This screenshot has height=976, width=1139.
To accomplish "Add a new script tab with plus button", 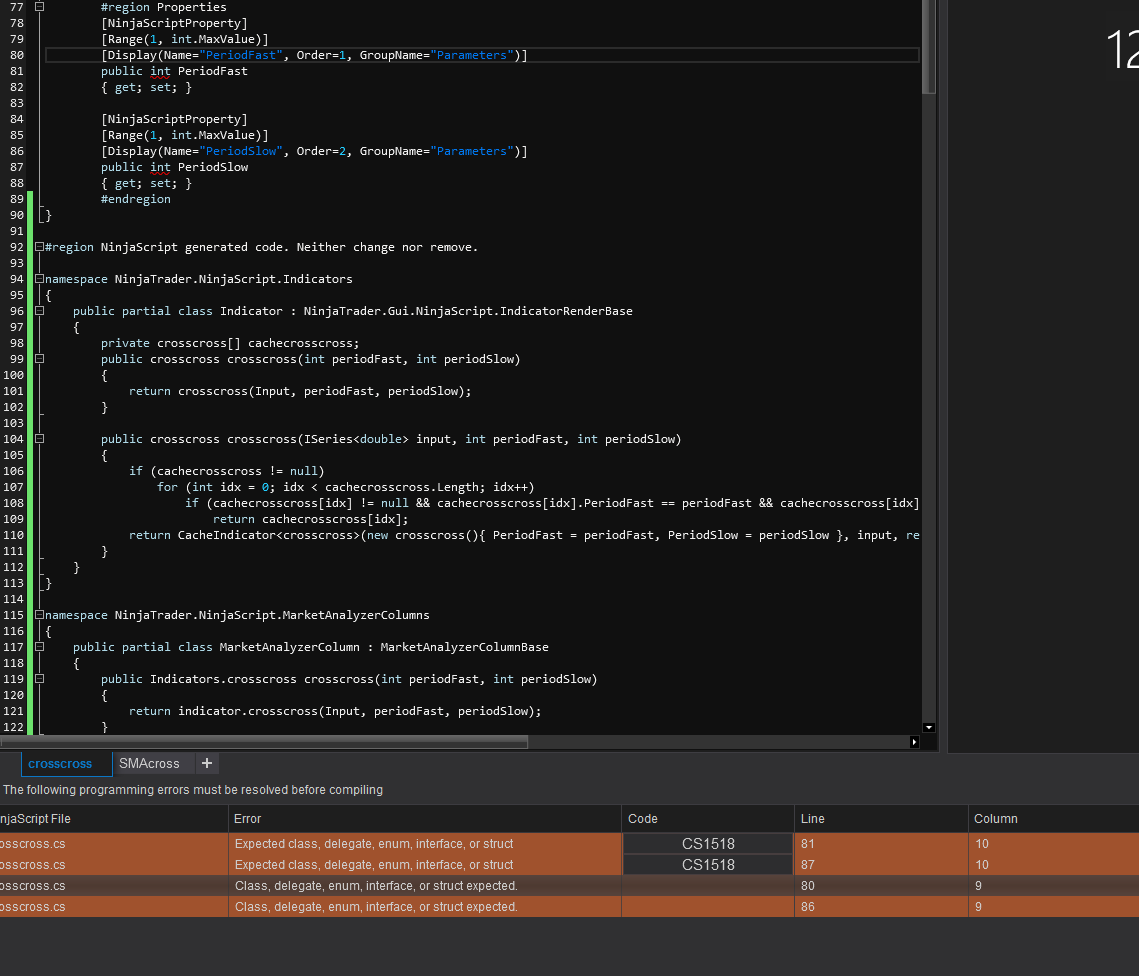I will [x=207, y=763].
